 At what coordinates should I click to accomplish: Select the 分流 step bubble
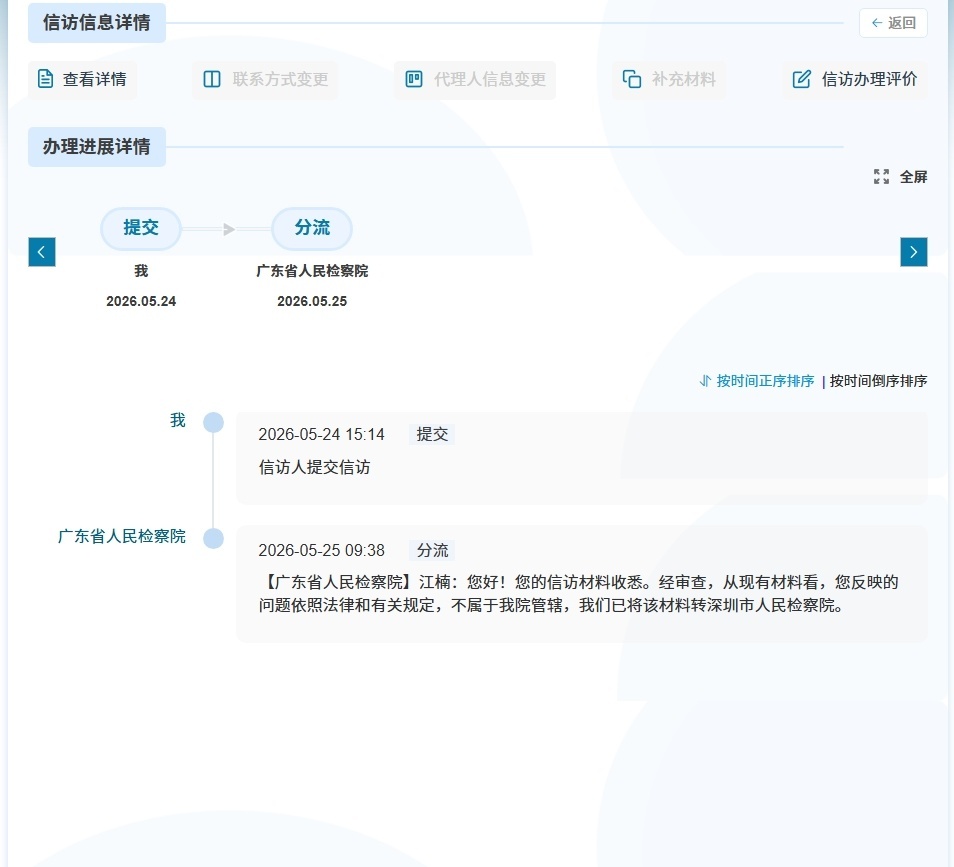312,228
